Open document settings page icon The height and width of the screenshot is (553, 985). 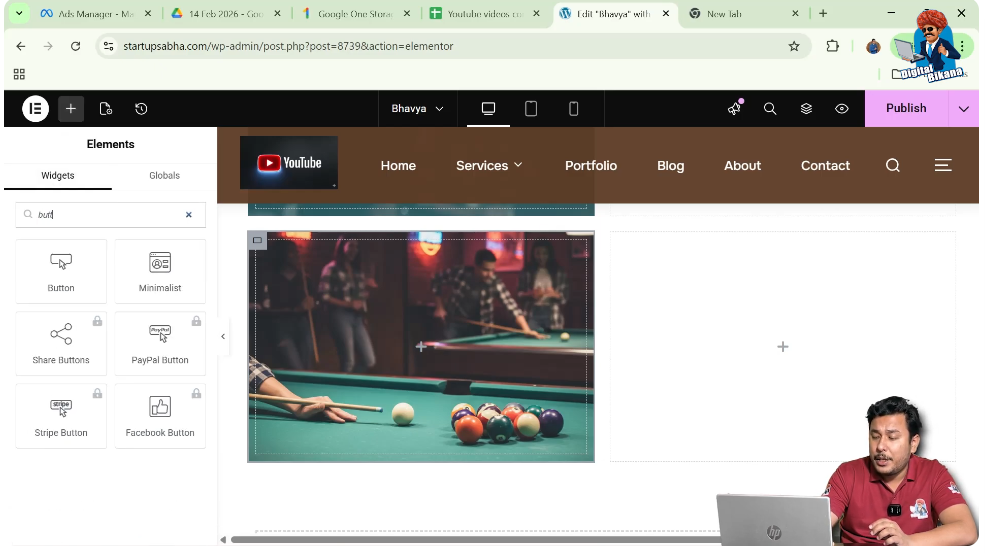point(106,109)
